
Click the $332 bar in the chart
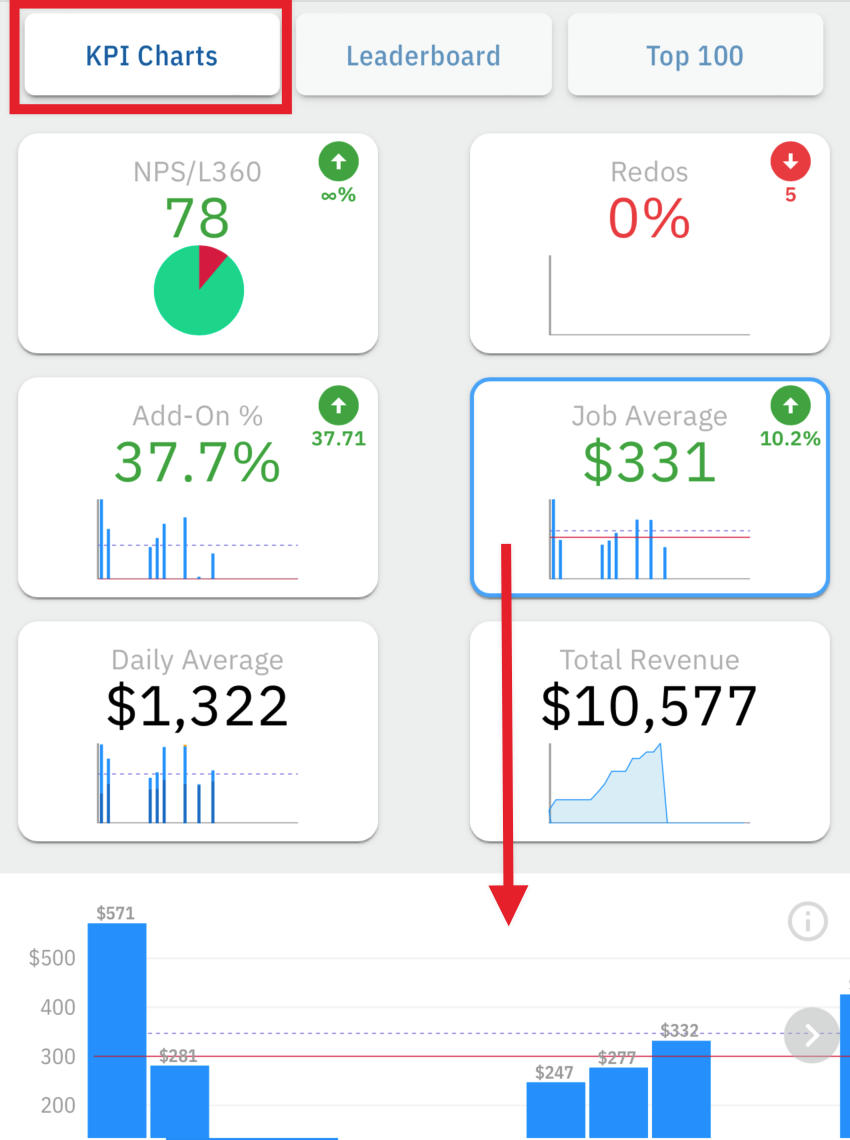[x=681, y=1090]
